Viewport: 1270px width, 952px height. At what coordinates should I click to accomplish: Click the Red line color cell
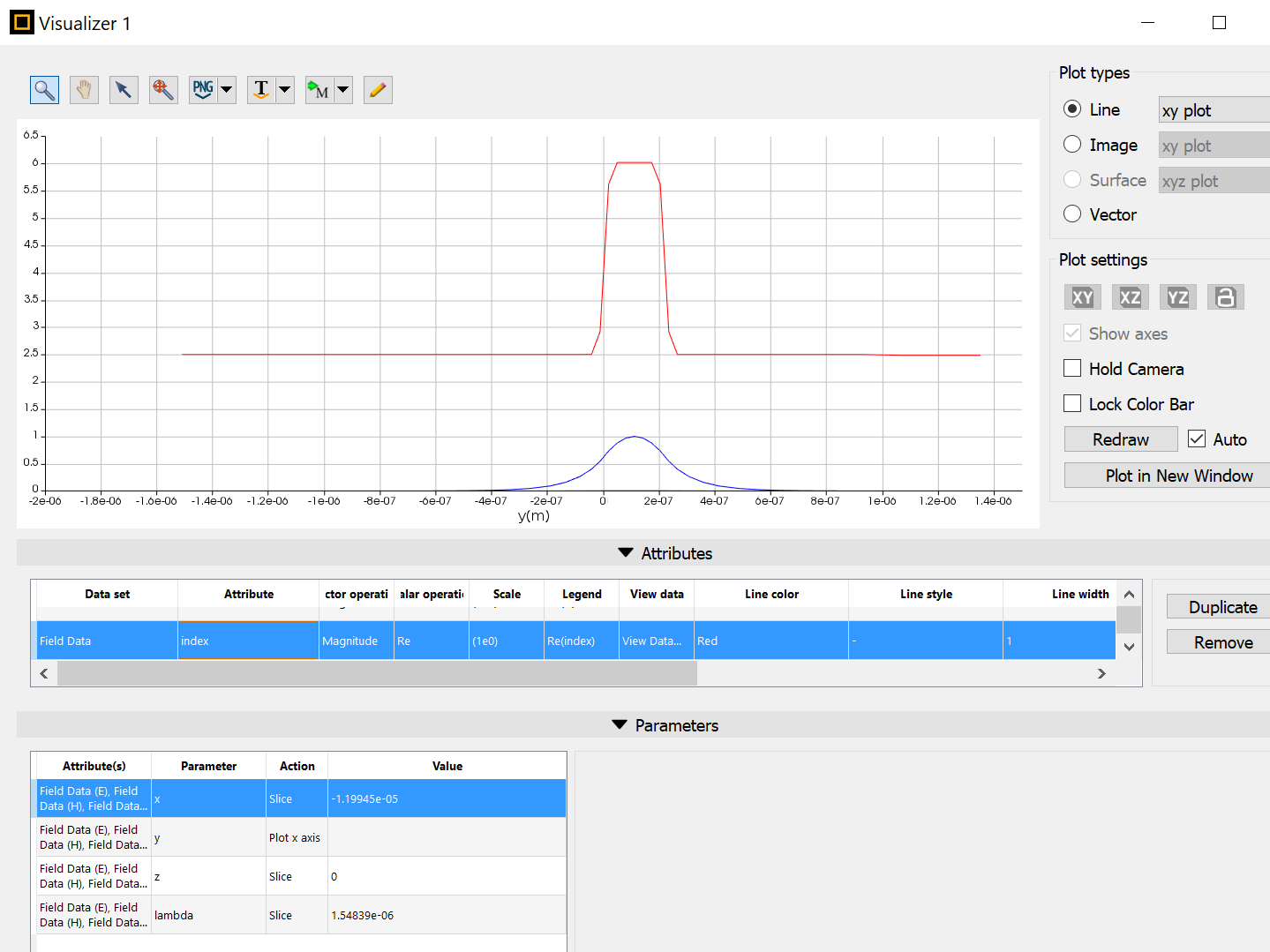tap(771, 641)
